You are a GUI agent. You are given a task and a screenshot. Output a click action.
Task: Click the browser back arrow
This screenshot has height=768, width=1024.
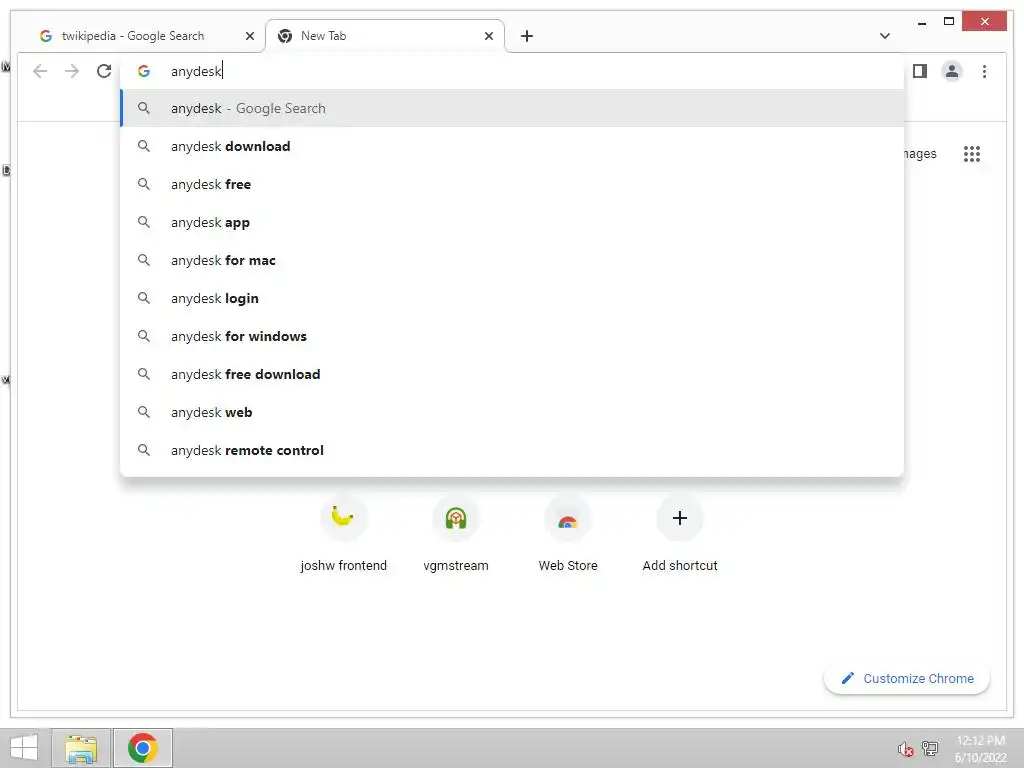coord(40,71)
